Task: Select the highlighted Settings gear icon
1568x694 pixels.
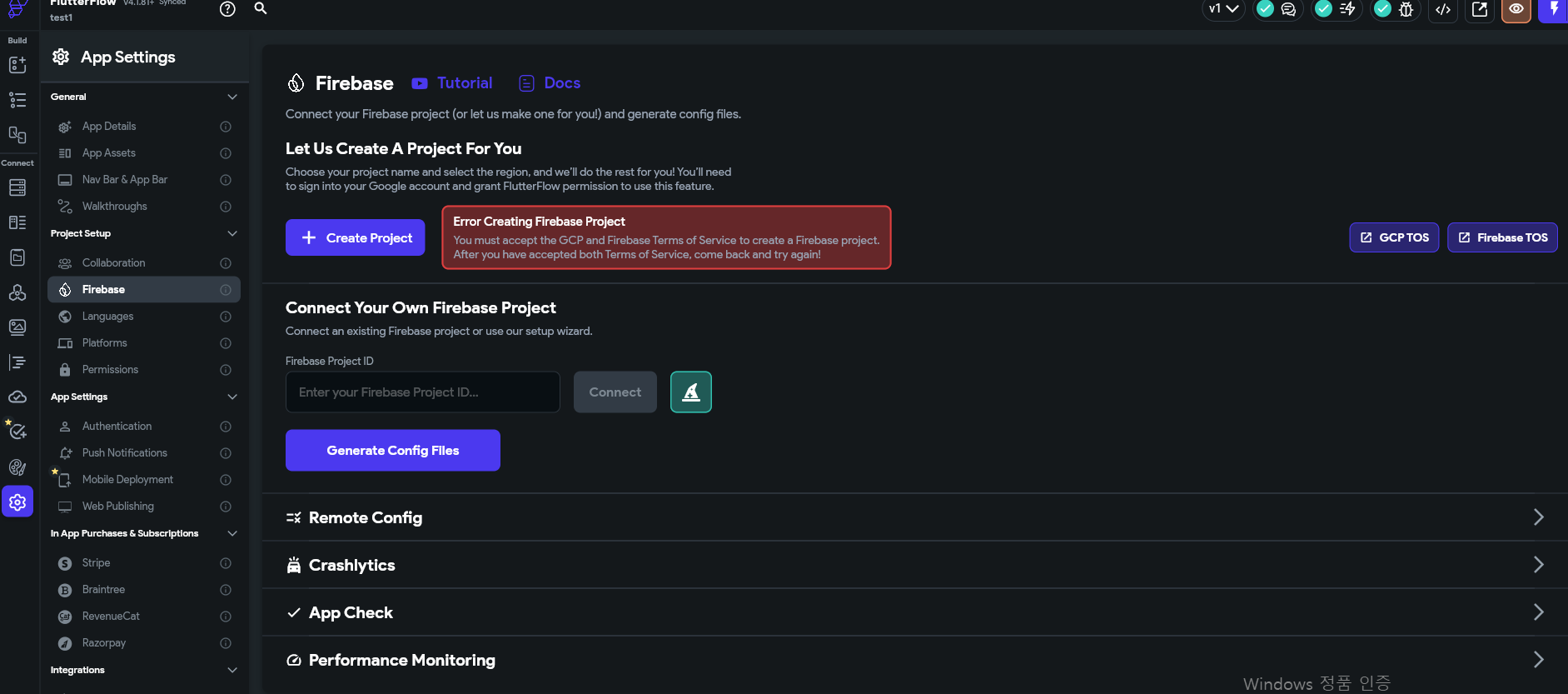Action: click(17, 502)
